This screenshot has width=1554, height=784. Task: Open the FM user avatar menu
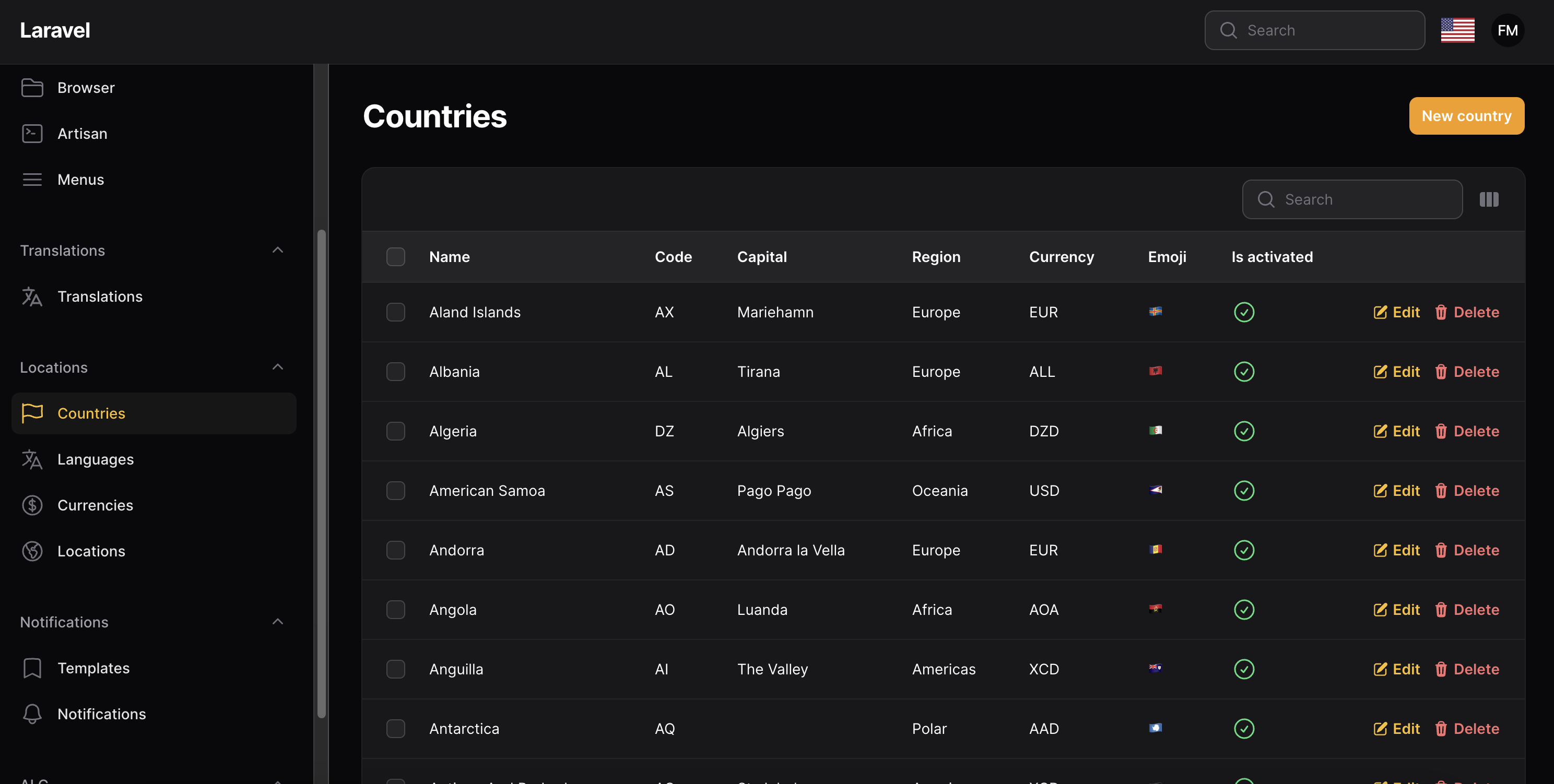pos(1507,30)
